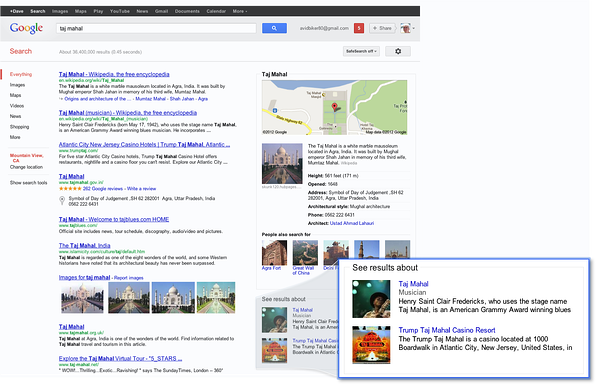Open News from the top black bar
The image size is (598, 387).
pos(142,11)
